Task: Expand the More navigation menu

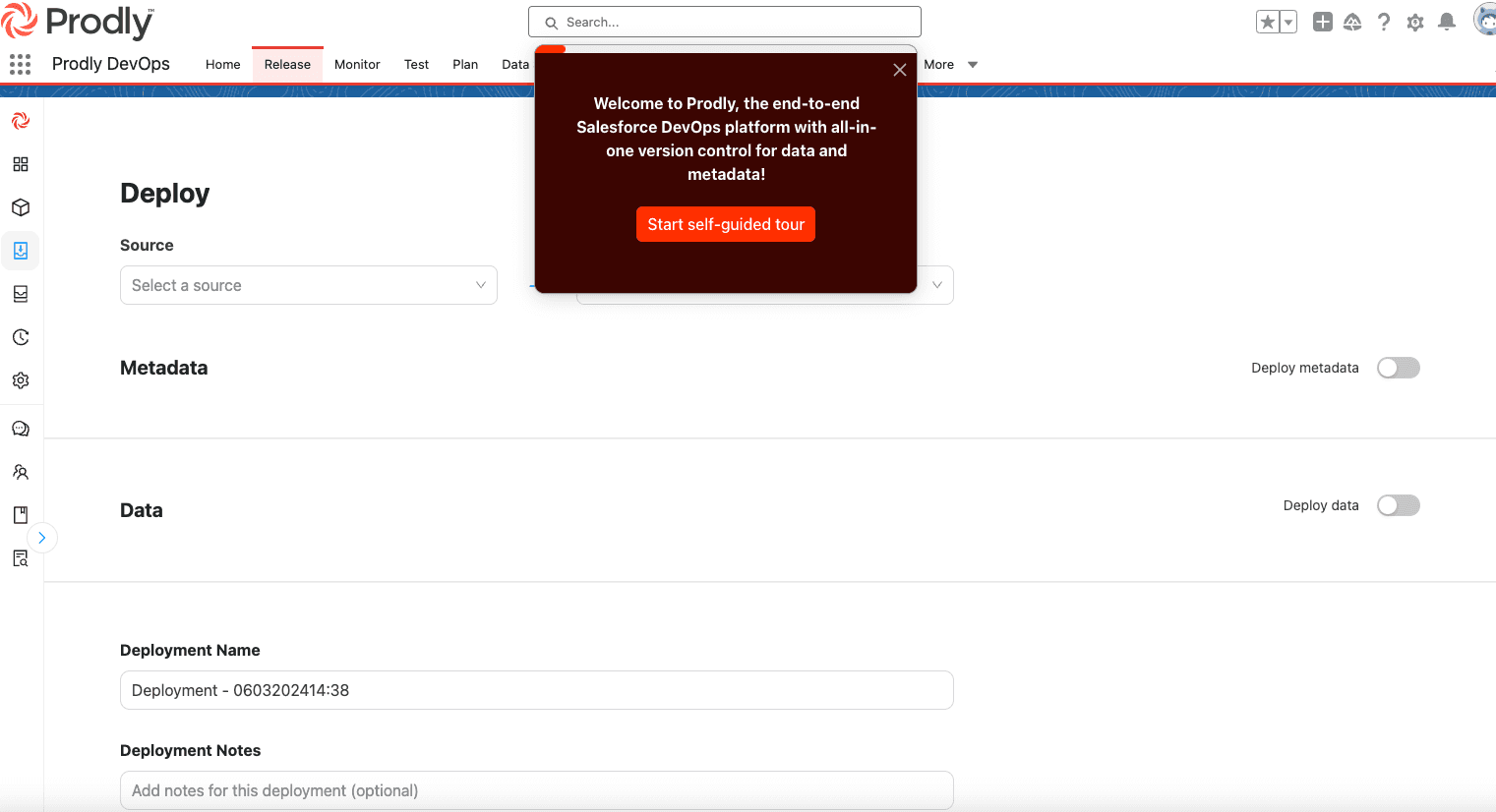Action: click(950, 65)
